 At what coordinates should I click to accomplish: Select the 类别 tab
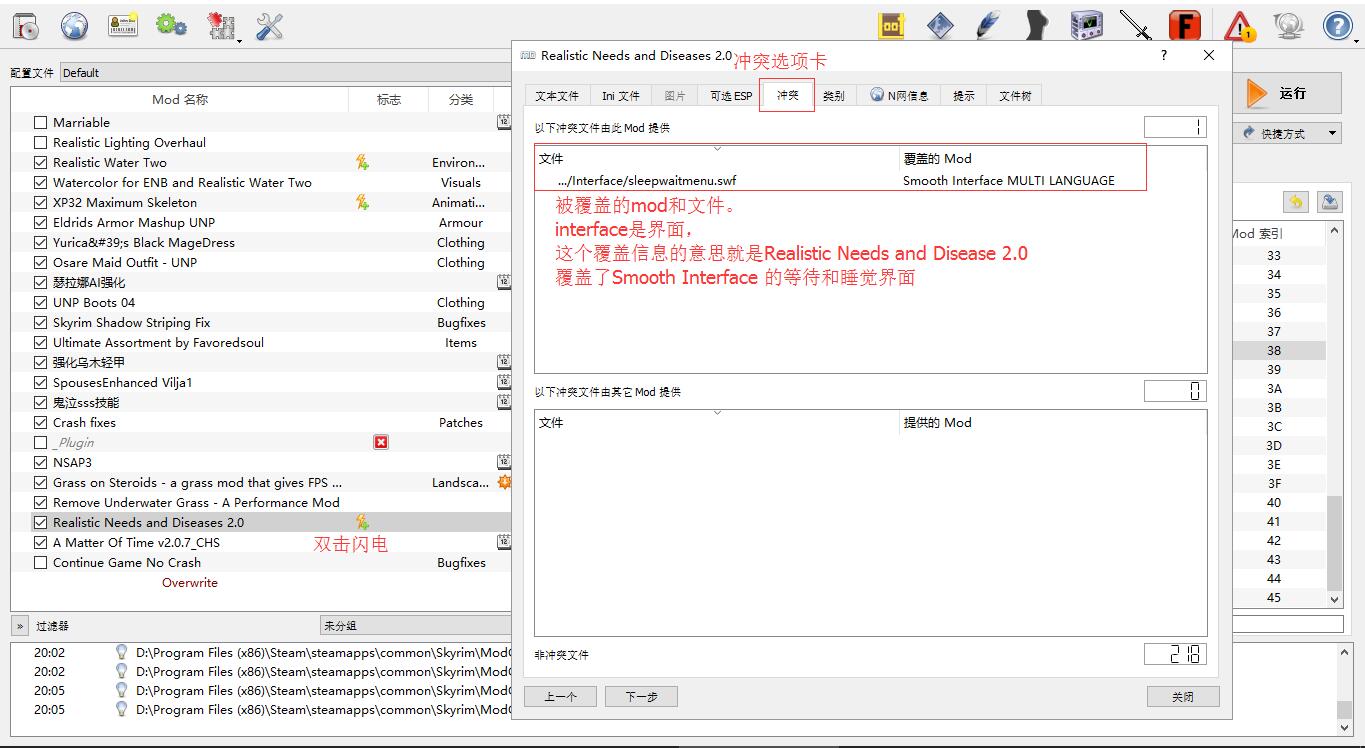(833, 95)
